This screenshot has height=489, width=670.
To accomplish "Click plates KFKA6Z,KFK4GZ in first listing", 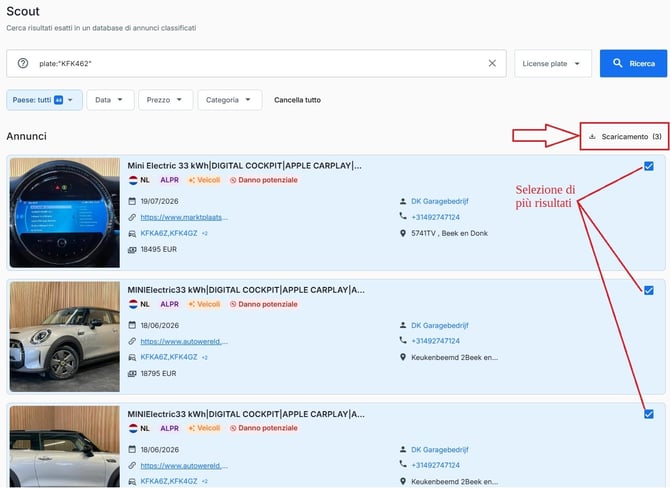I will pyautogui.click(x=169, y=233).
